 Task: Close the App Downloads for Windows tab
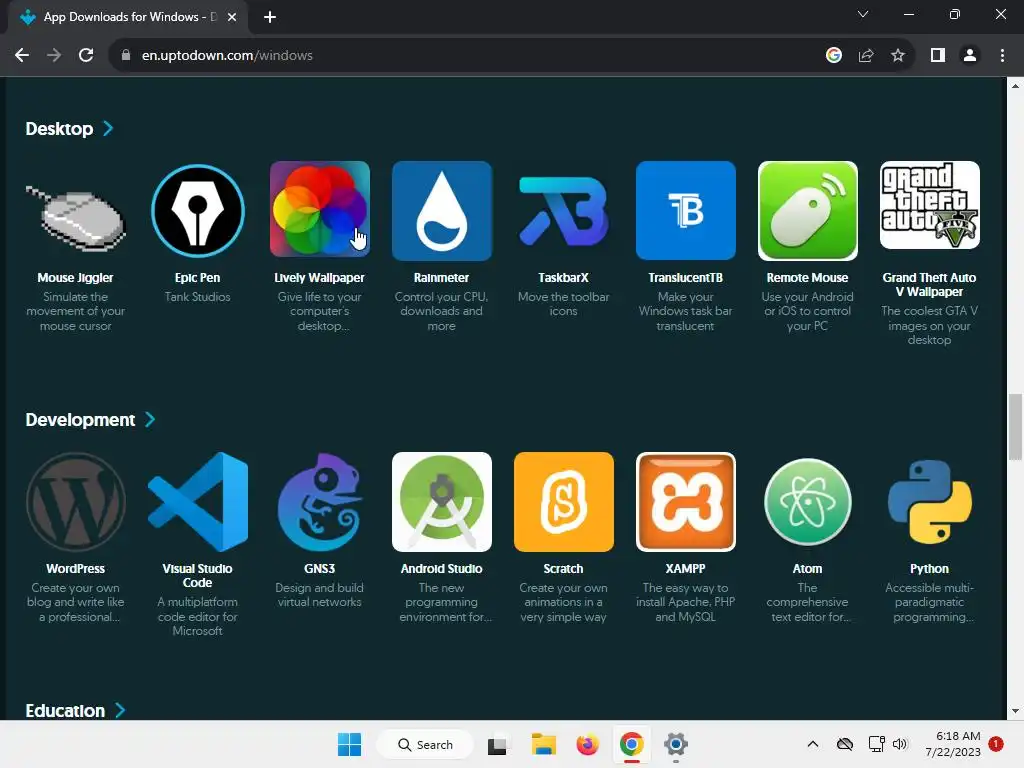point(232,18)
